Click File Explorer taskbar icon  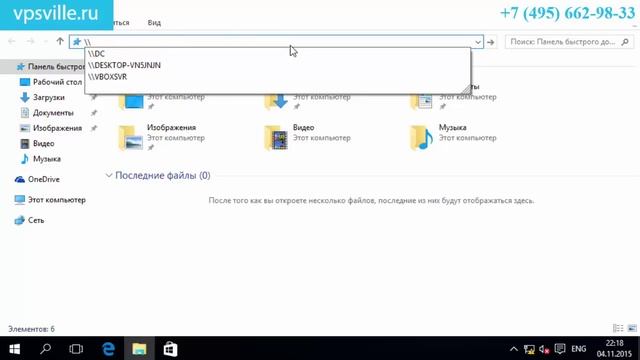pos(139,349)
